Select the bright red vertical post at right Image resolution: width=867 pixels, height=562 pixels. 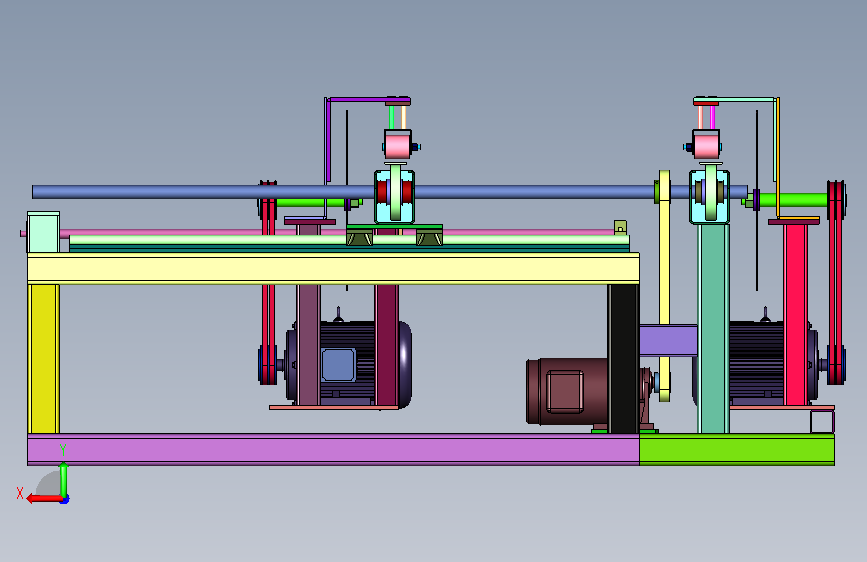(x=796, y=315)
